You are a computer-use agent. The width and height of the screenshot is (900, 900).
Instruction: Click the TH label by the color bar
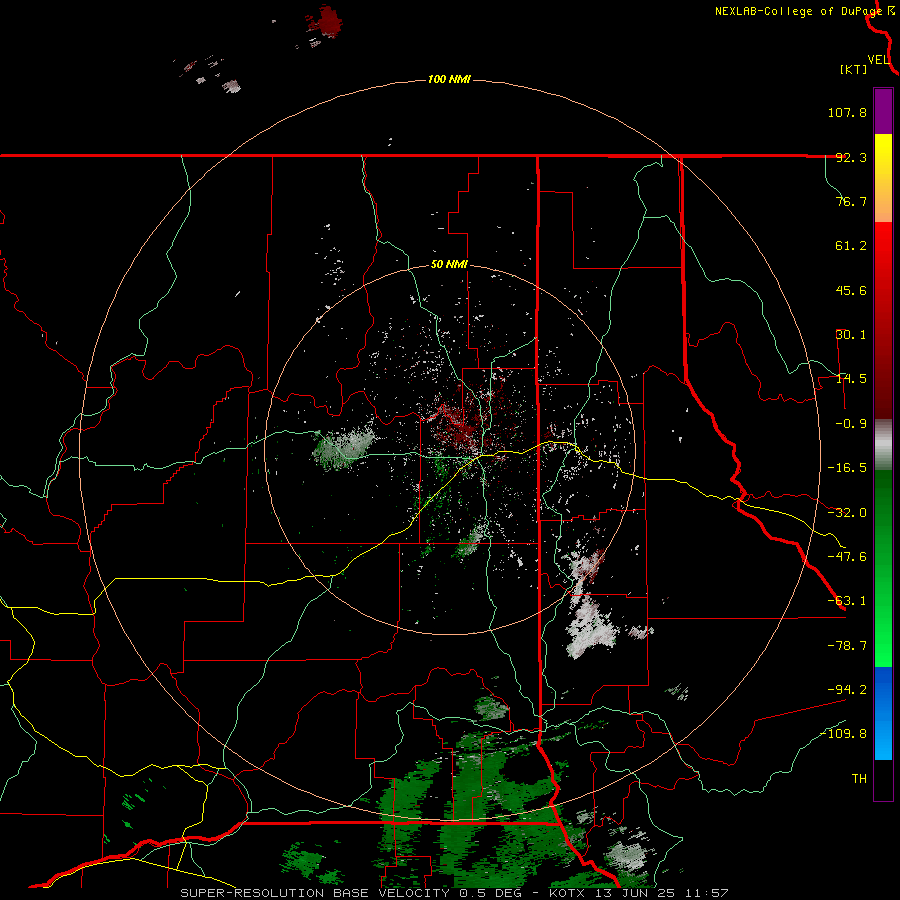coord(859,779)
